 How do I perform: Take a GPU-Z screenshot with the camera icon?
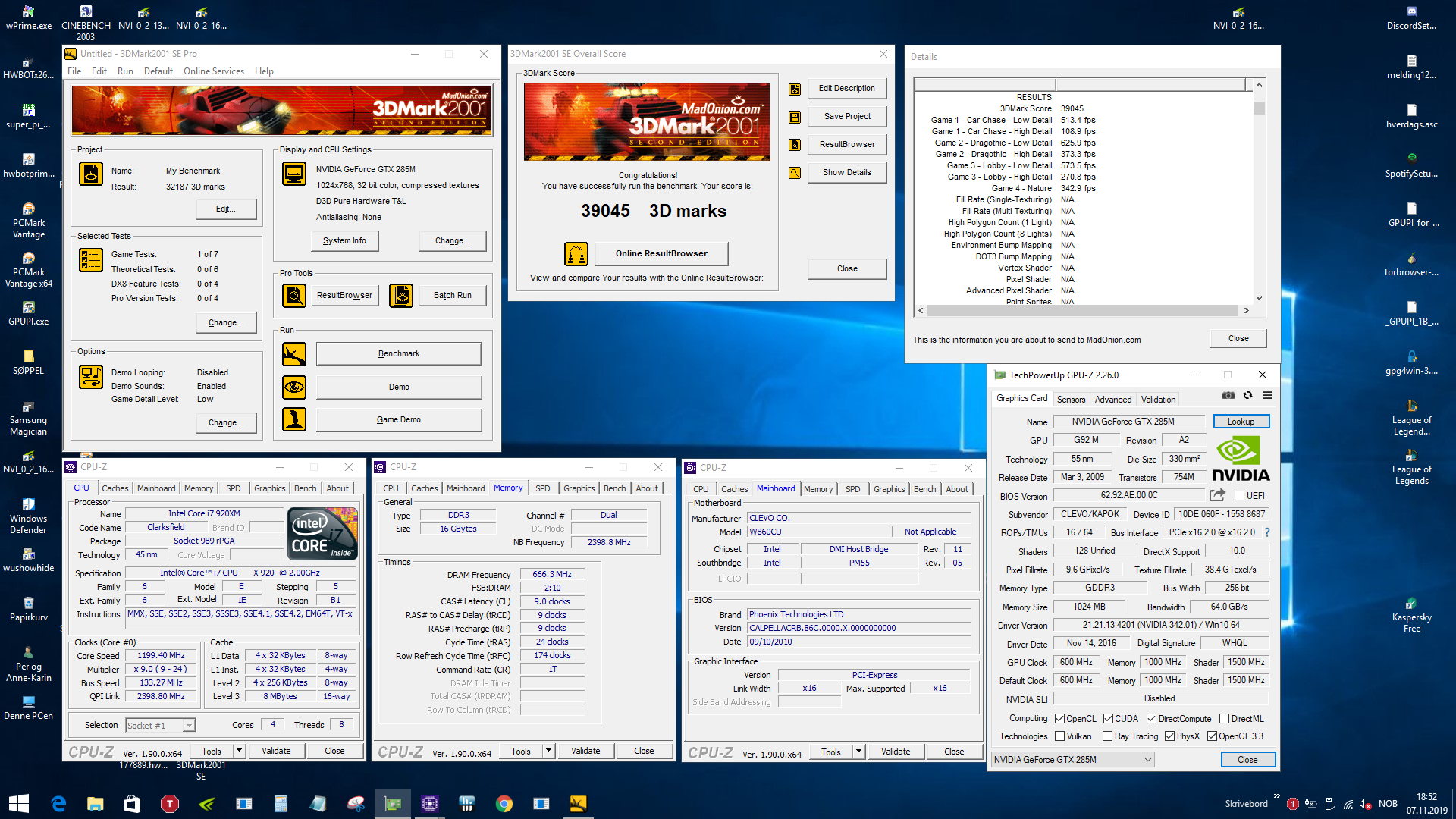1228,396
